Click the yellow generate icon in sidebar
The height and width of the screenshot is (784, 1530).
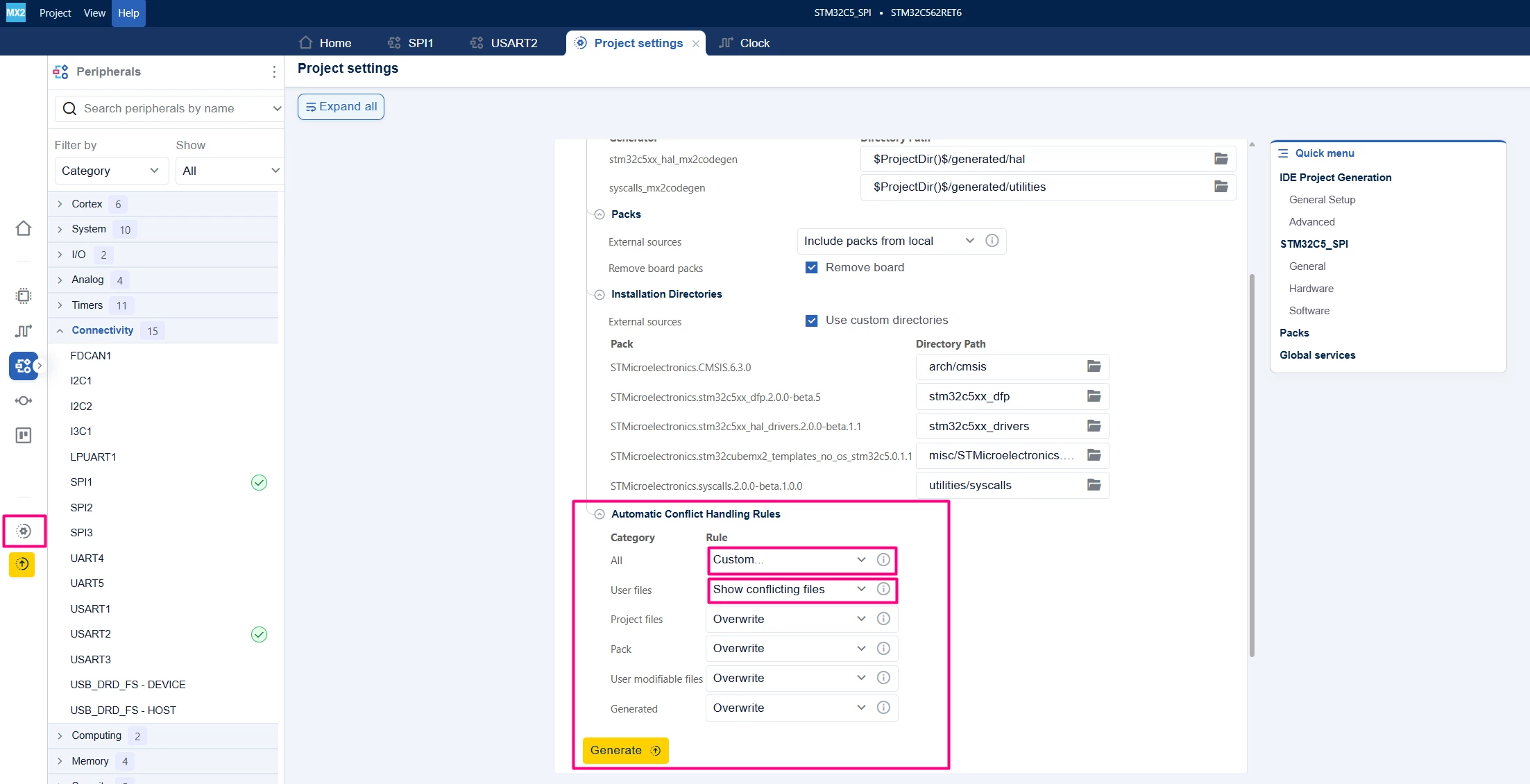pyautogui.click(x=22, y=564)
